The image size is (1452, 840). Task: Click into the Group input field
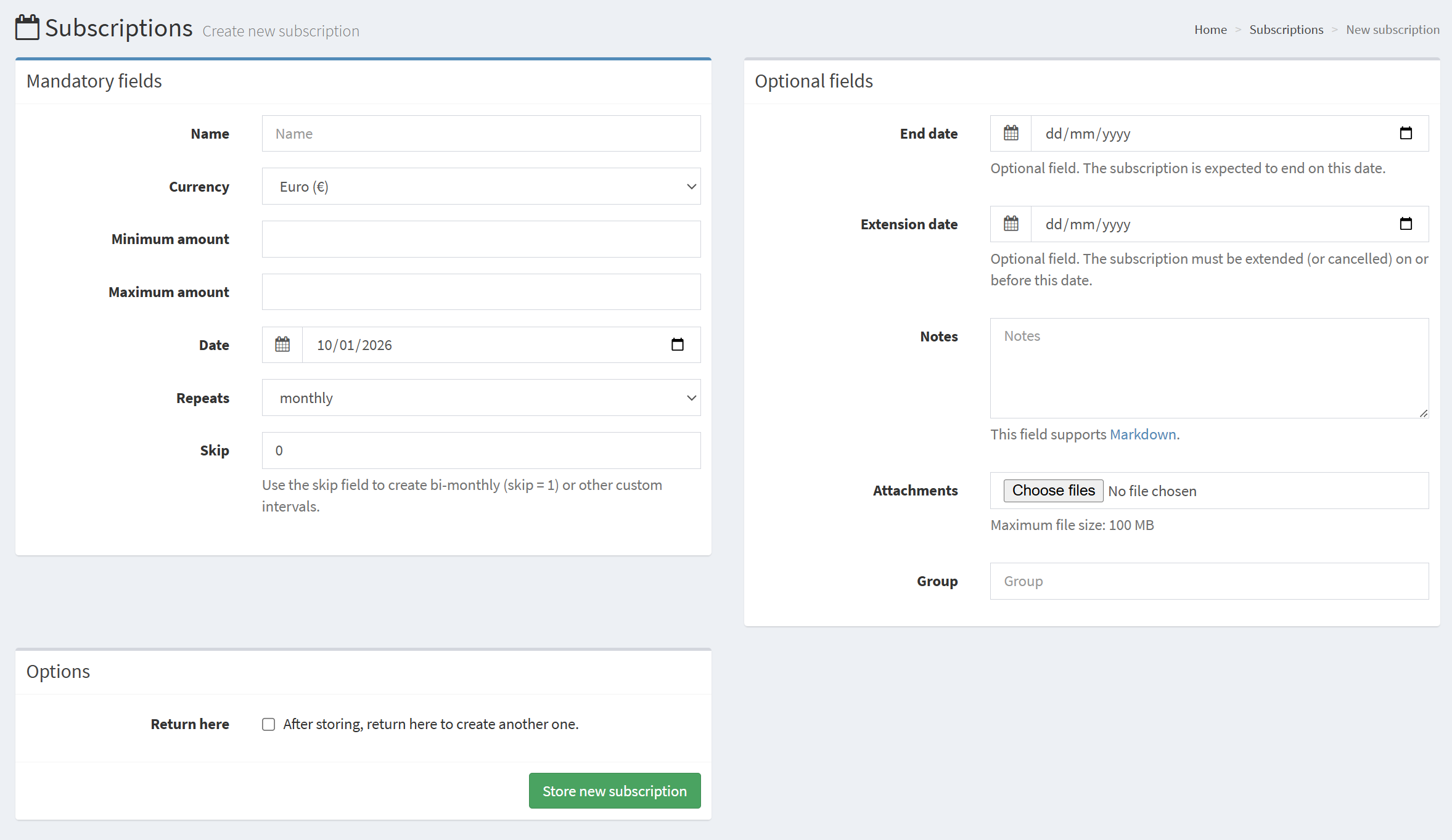pos(1208,581)
